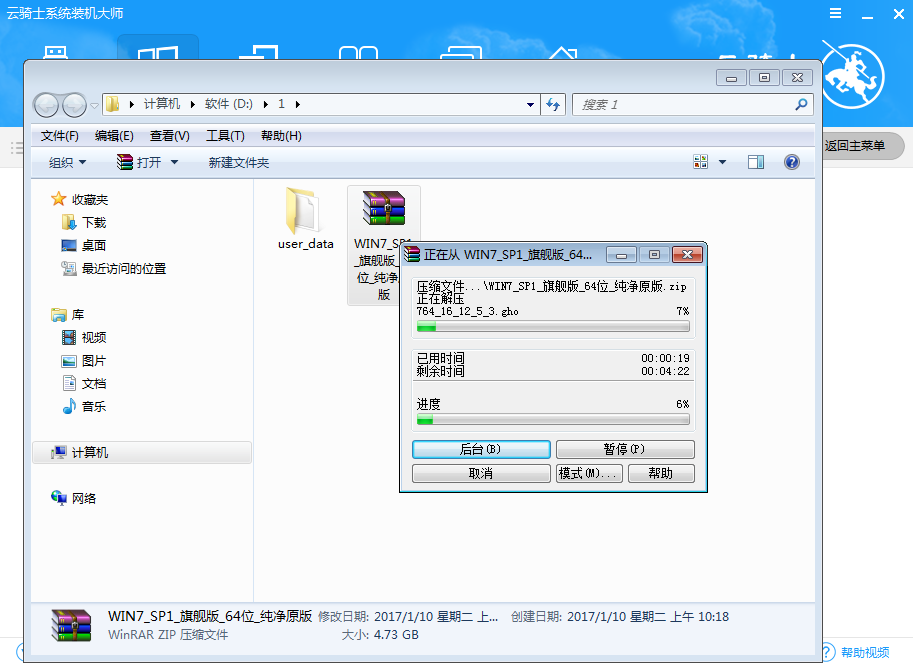Cancel extraction with 取消

[481, 473]
